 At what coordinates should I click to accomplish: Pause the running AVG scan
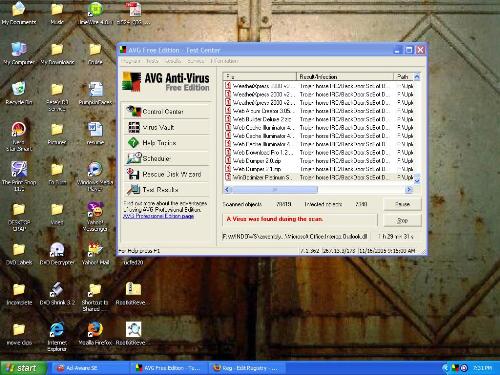point(402,204)
